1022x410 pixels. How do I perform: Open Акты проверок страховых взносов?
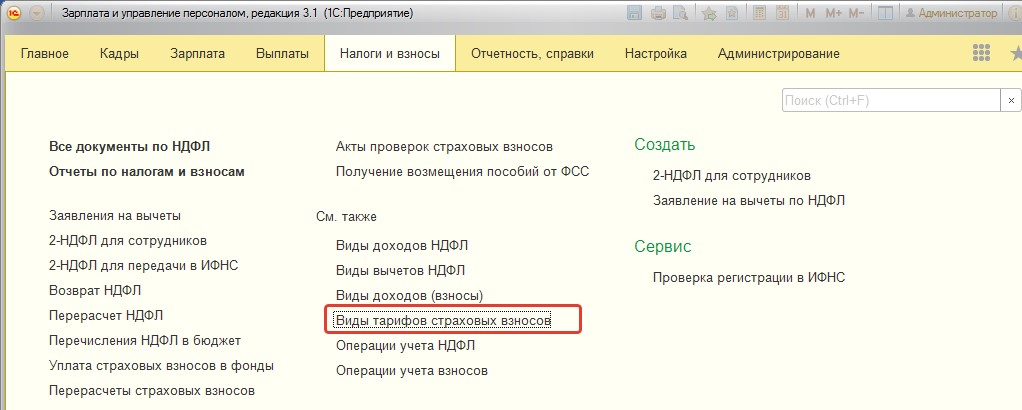click(444, 147)
